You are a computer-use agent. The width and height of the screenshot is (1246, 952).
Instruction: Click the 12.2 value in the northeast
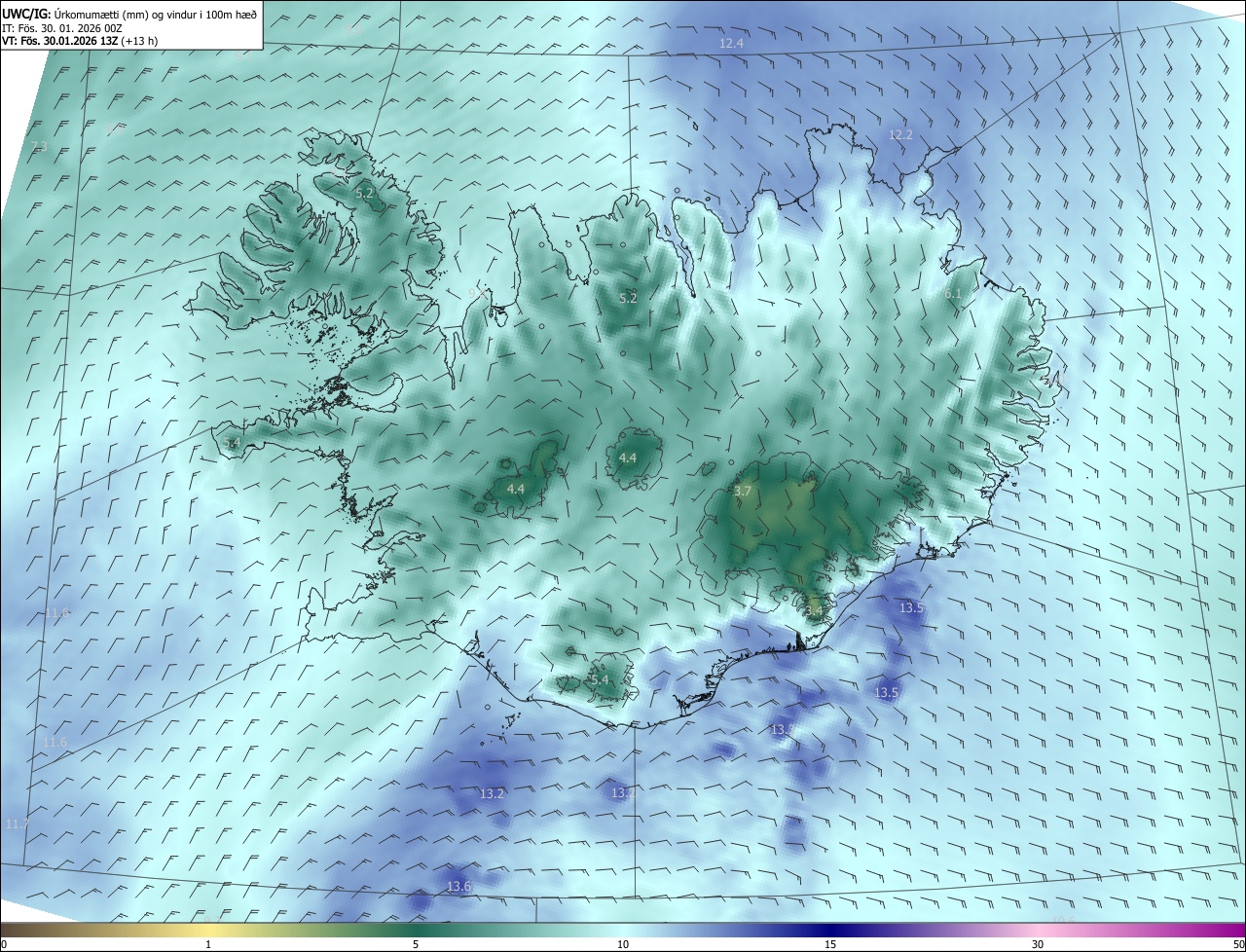[900, 134]
